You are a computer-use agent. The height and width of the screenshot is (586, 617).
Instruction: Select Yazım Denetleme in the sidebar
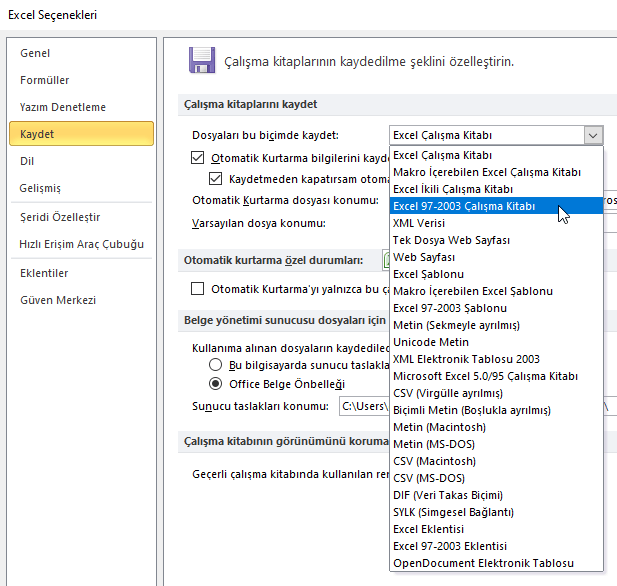[81, 107]
